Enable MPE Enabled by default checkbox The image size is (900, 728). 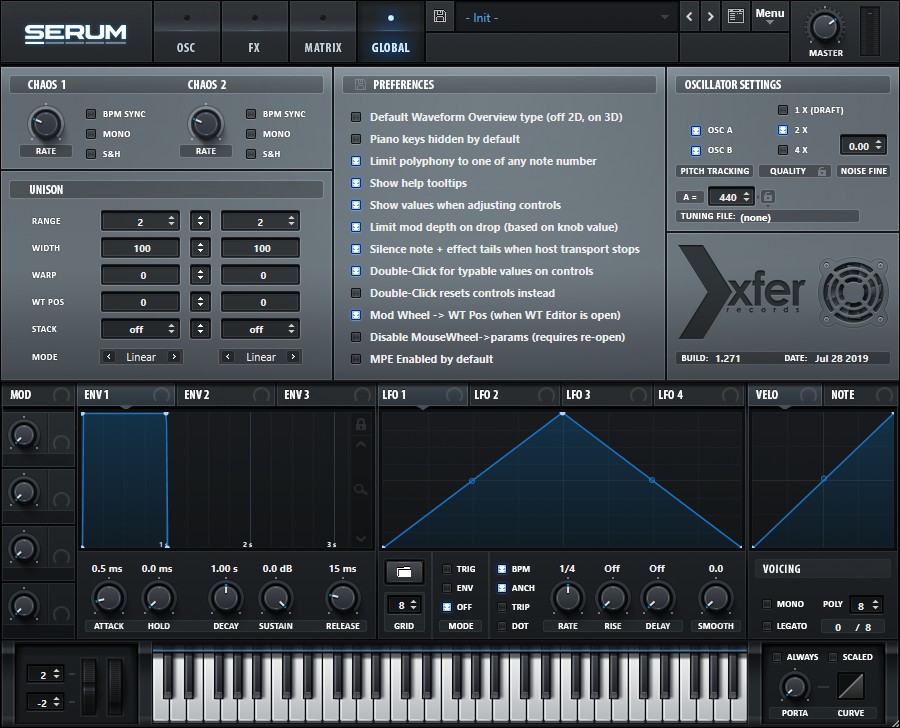click(356, 359)
